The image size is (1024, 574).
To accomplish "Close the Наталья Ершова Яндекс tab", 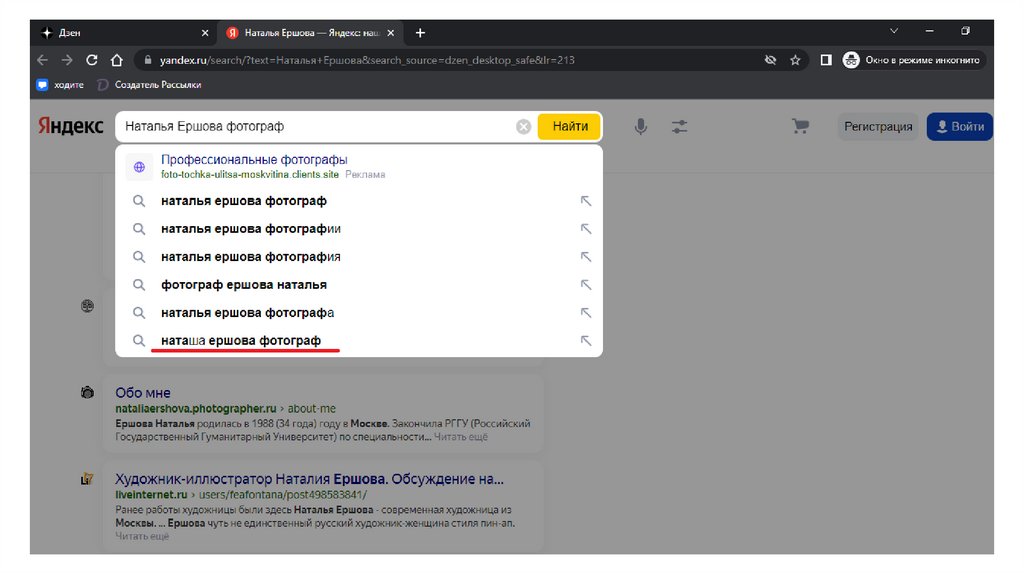I will click(x=391, y=33).
